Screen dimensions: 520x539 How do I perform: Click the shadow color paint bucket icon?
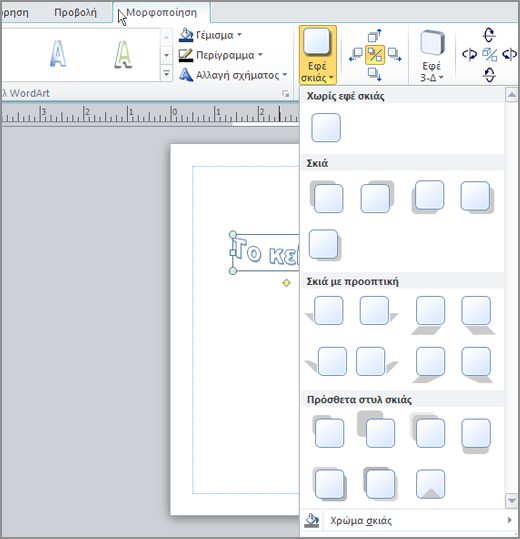(312, 520)
